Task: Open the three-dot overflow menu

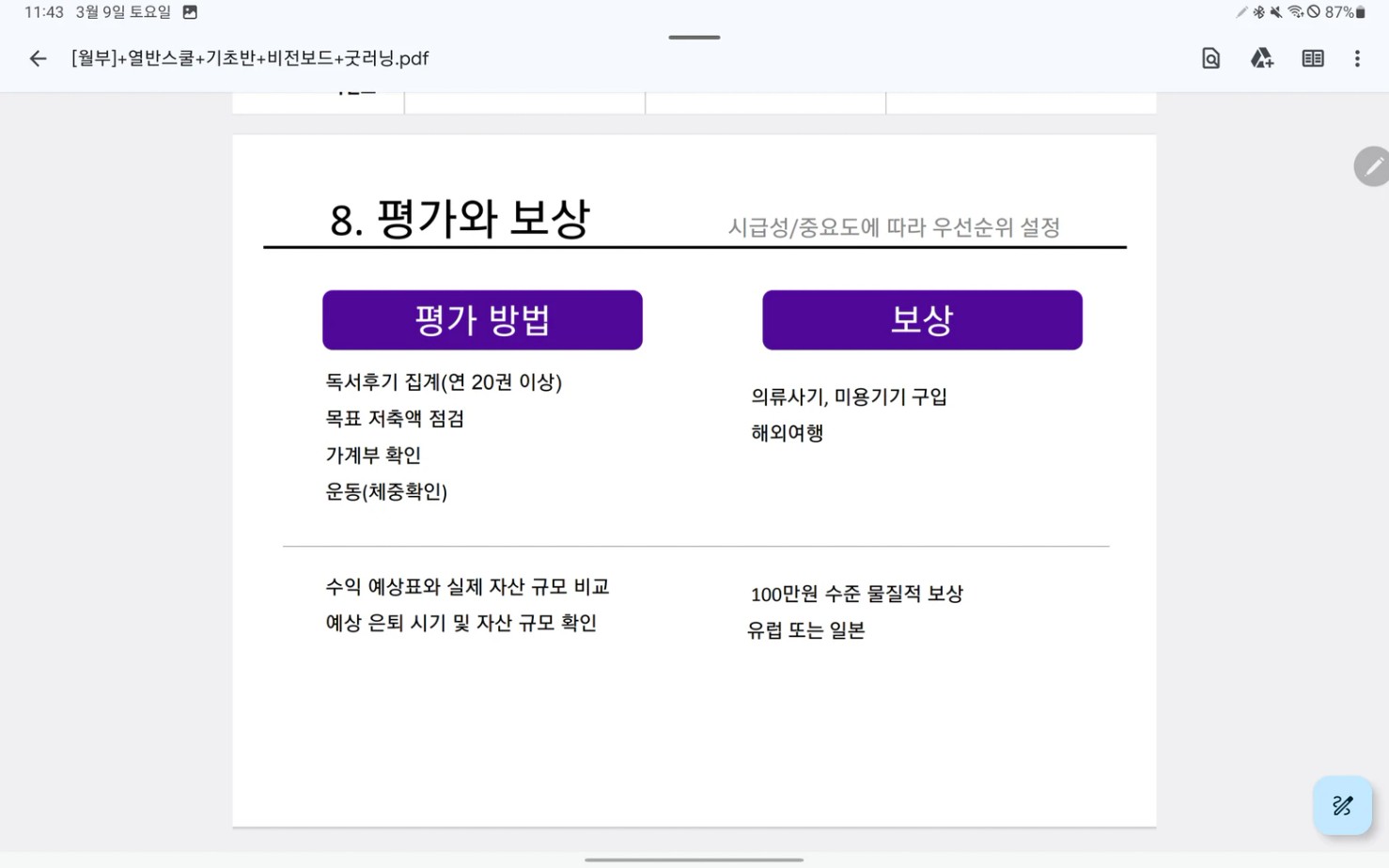Action: tap(1357, 58)
